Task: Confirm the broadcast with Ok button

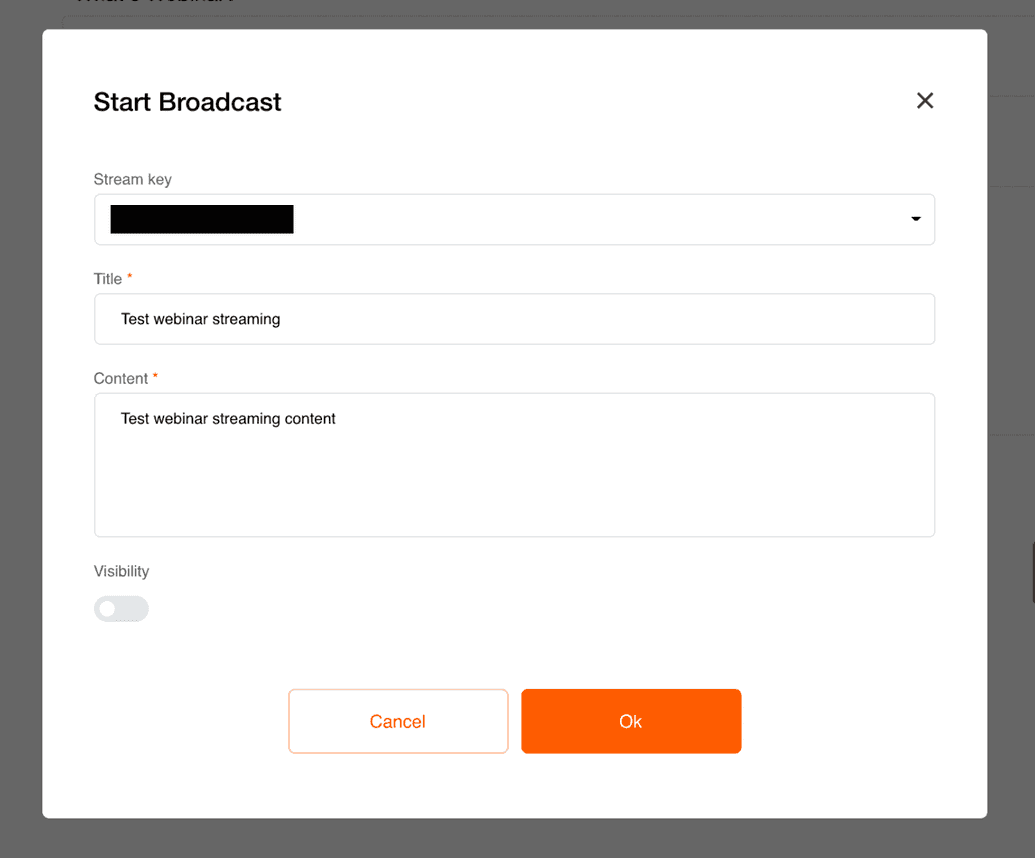Action: [631, 721]
